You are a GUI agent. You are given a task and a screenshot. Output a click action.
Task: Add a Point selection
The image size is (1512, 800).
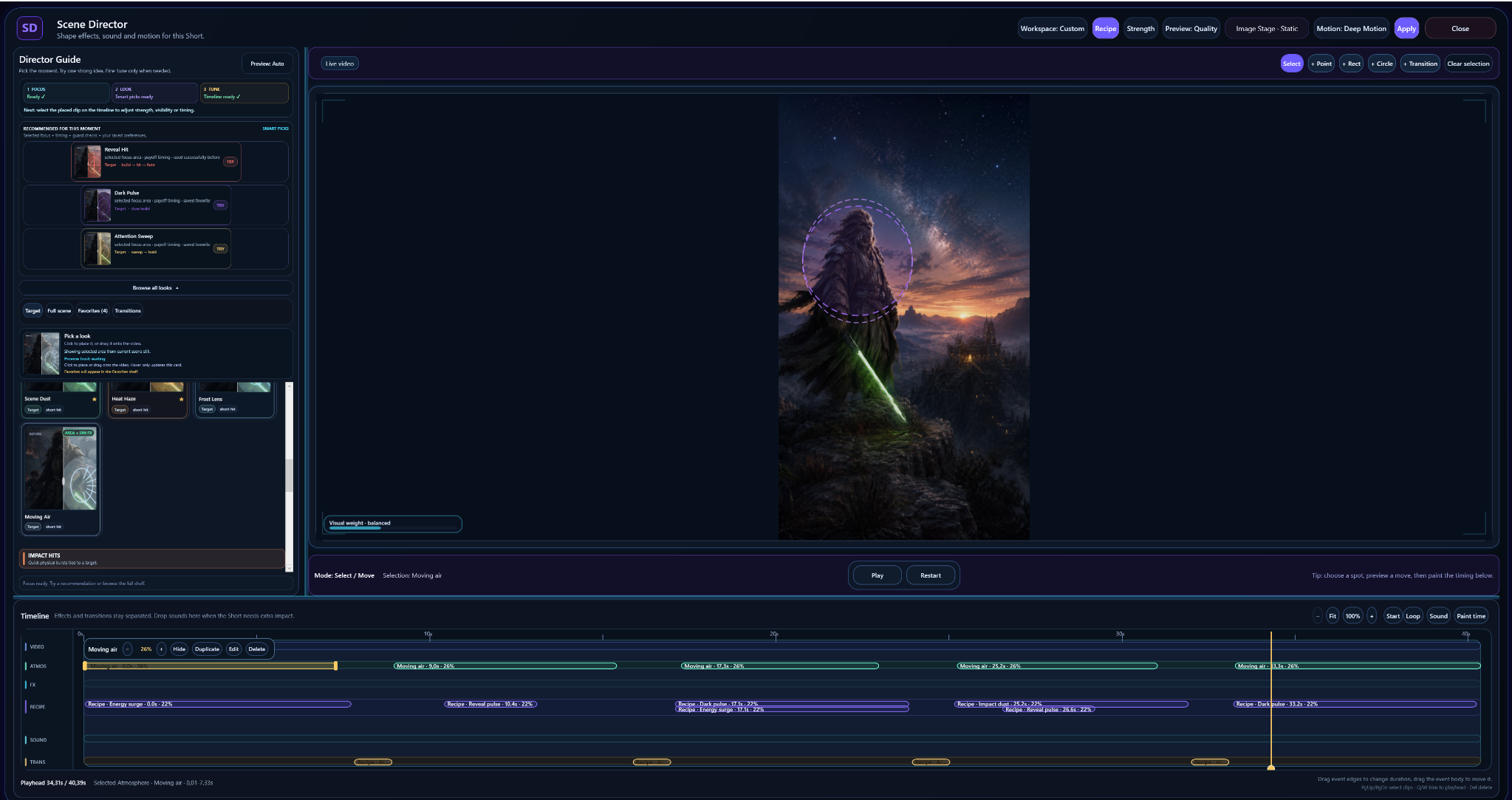click(1321, 64)
